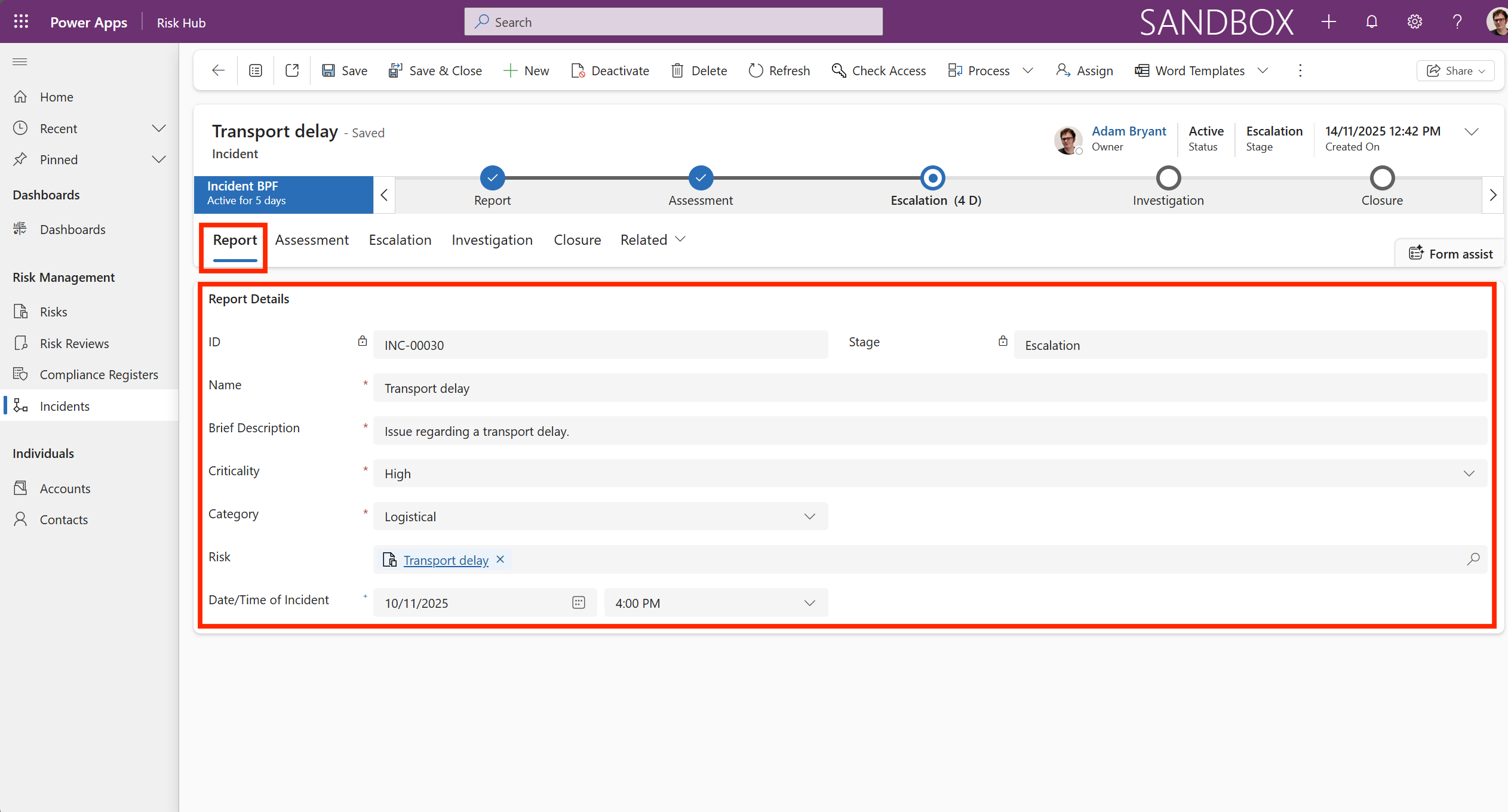Click the Delete trash icon
Viewport: 1508px width, 812px height.
click(677, 70)
